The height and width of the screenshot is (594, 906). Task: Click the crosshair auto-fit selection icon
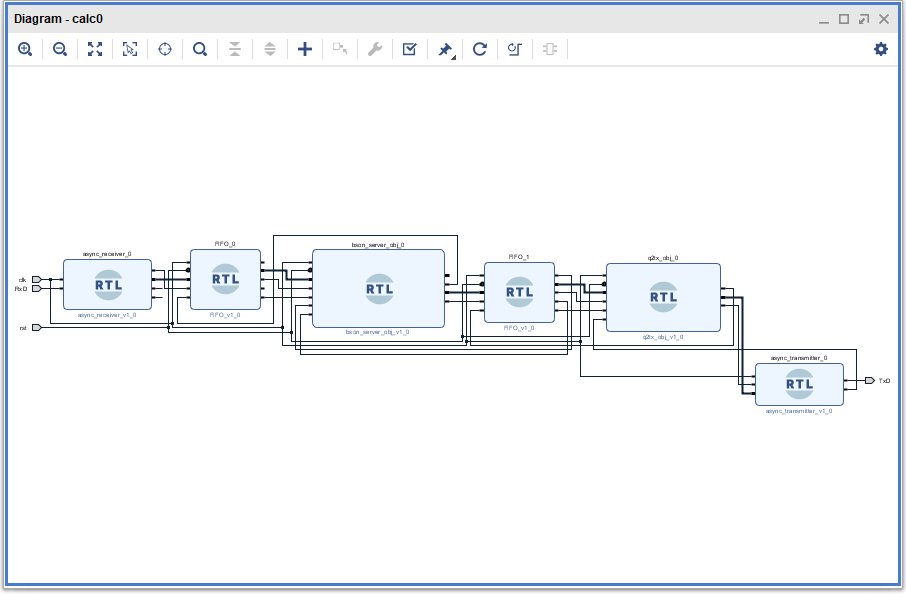pyautogui.click(x=165, y=49)
